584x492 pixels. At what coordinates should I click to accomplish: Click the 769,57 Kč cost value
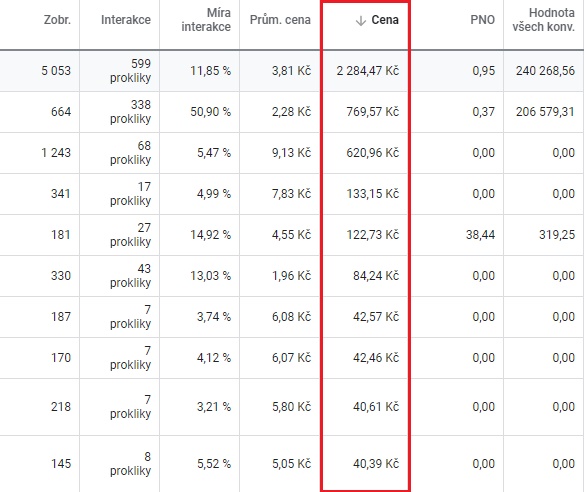372,112
